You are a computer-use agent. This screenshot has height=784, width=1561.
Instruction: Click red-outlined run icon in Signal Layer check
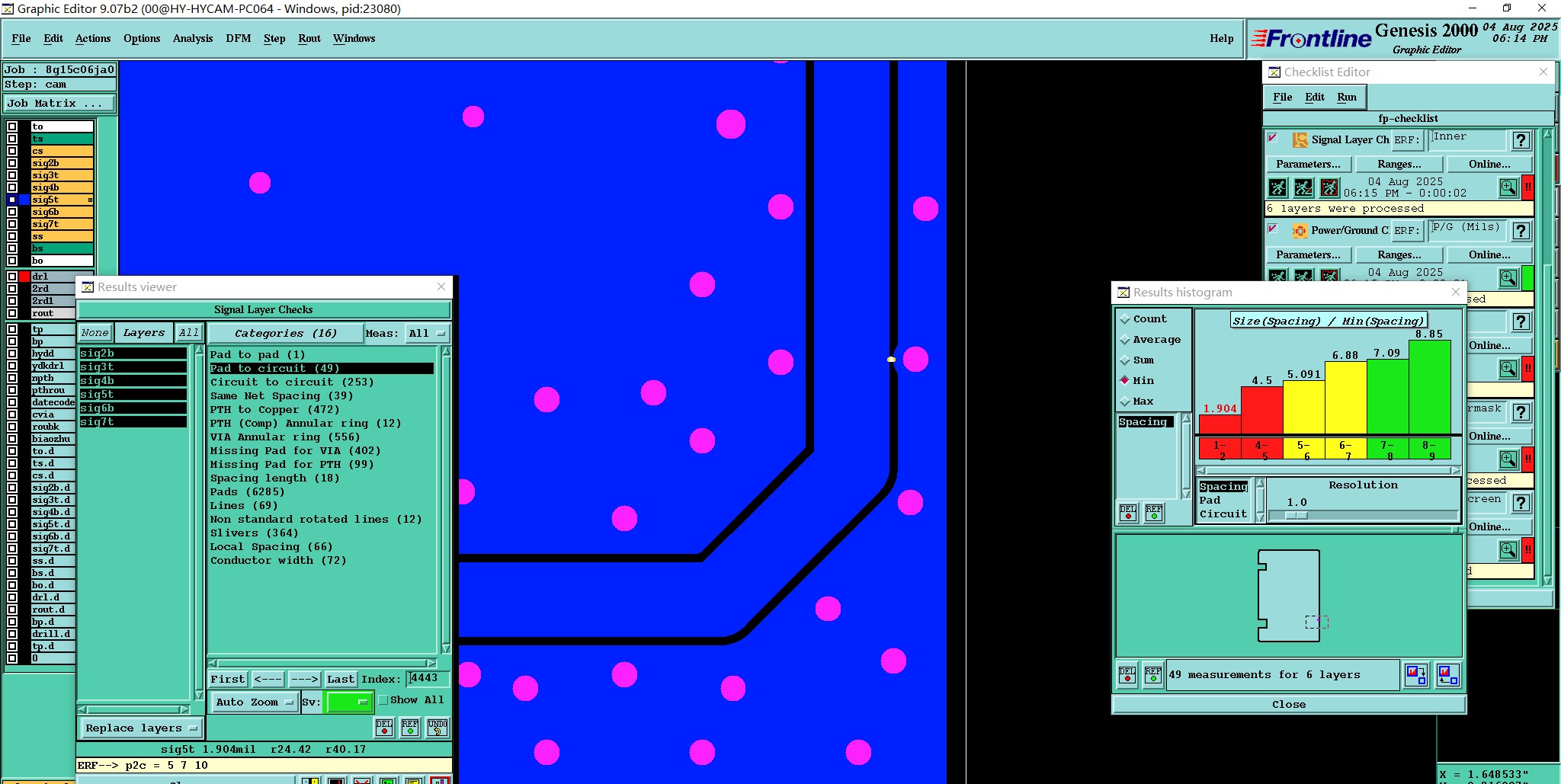1329,187
